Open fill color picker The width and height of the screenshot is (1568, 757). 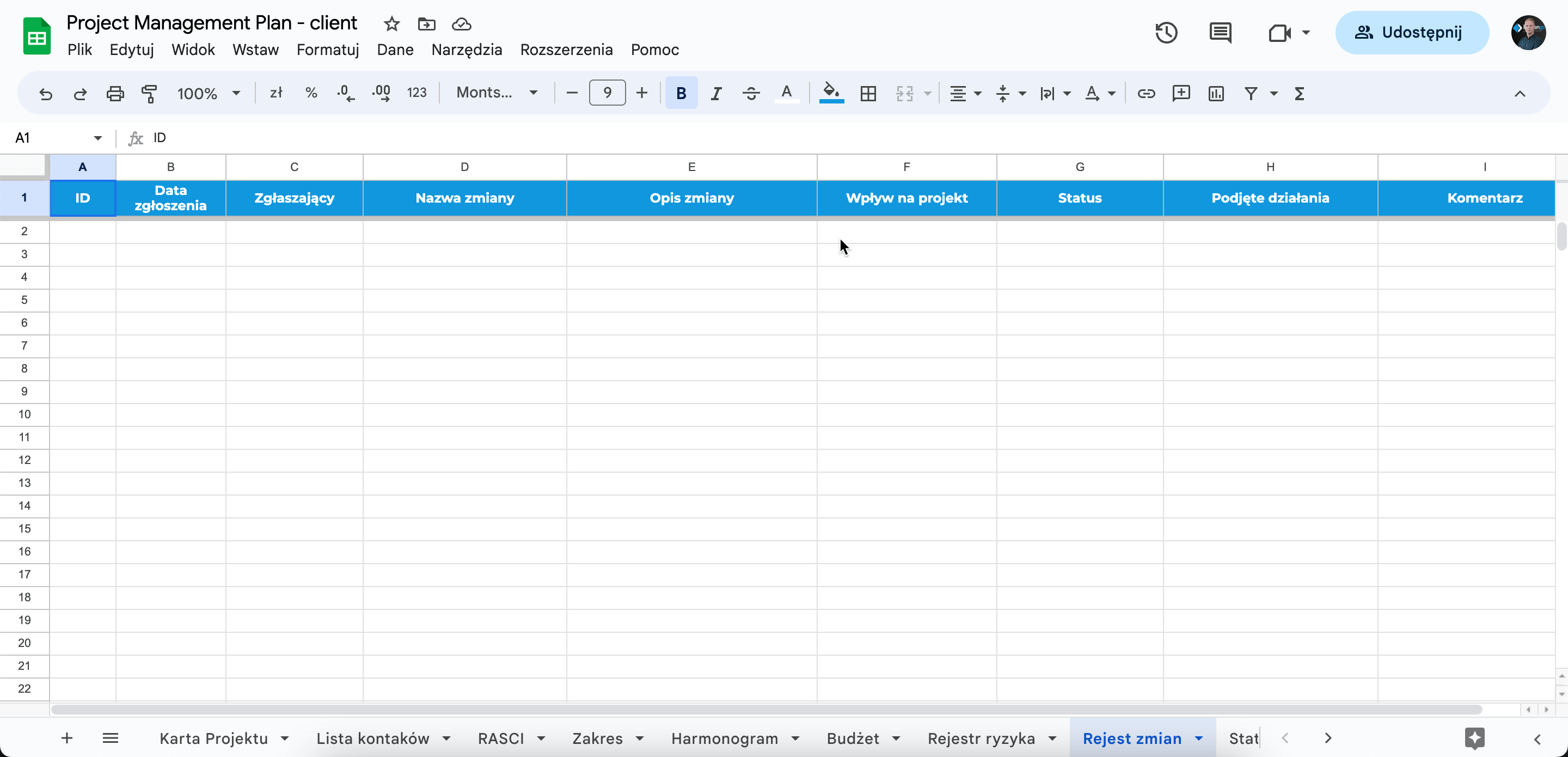point(831,93)
